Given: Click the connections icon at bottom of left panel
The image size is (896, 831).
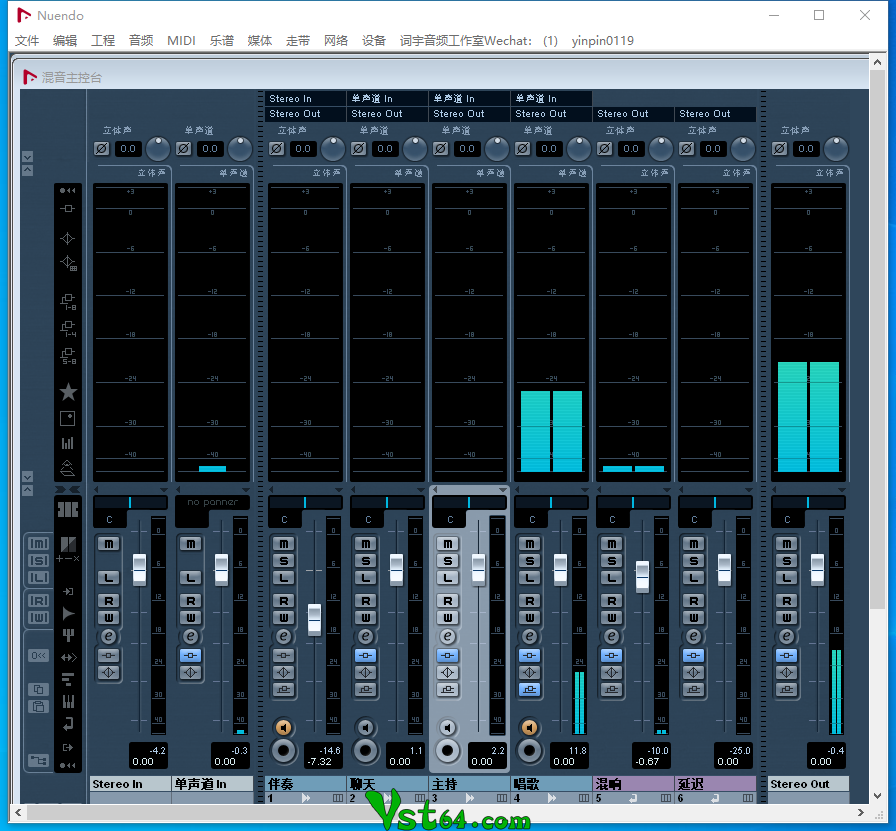Looking at the screenshot, I should (x=38, y=761).
